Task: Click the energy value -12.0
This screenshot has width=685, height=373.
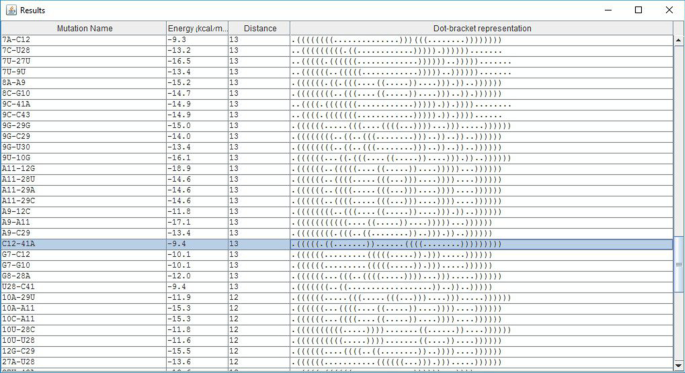Action: pyautogui.click(x=179, y=276)
